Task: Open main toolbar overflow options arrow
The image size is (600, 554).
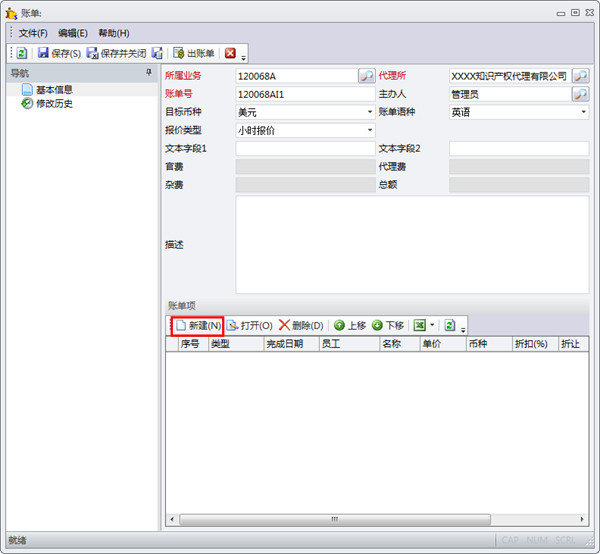Action: (243, 58)
